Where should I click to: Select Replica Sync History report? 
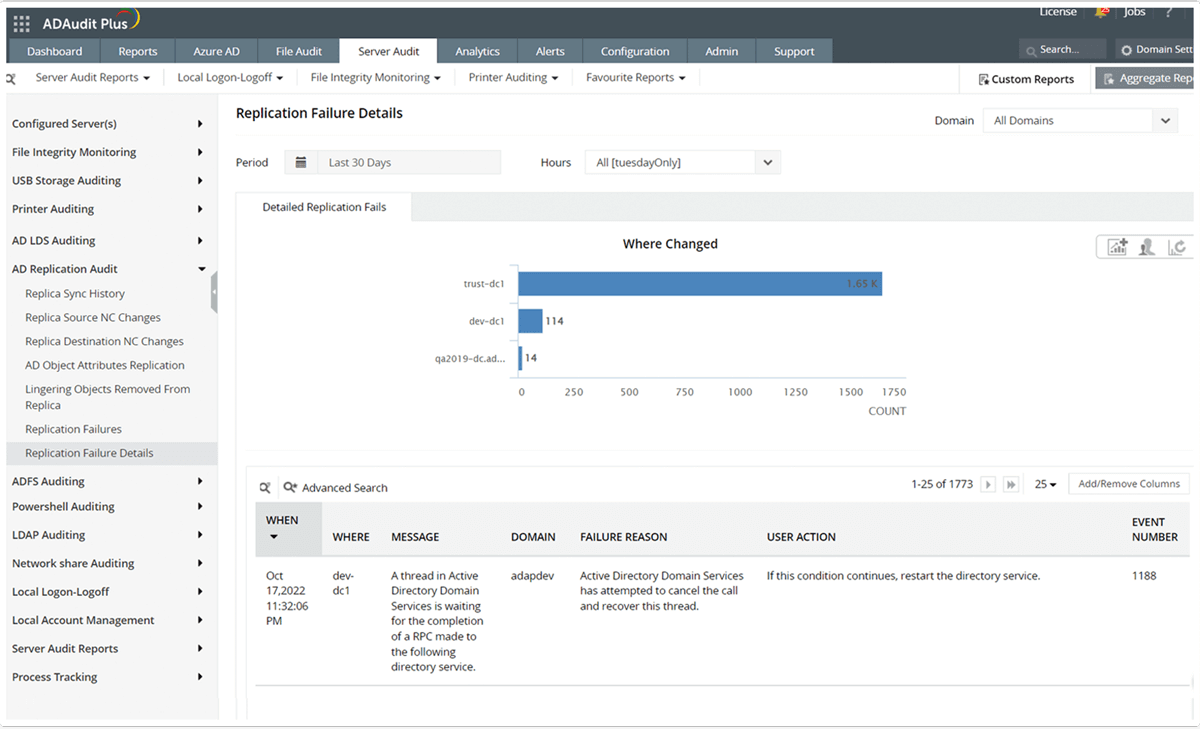75,294
